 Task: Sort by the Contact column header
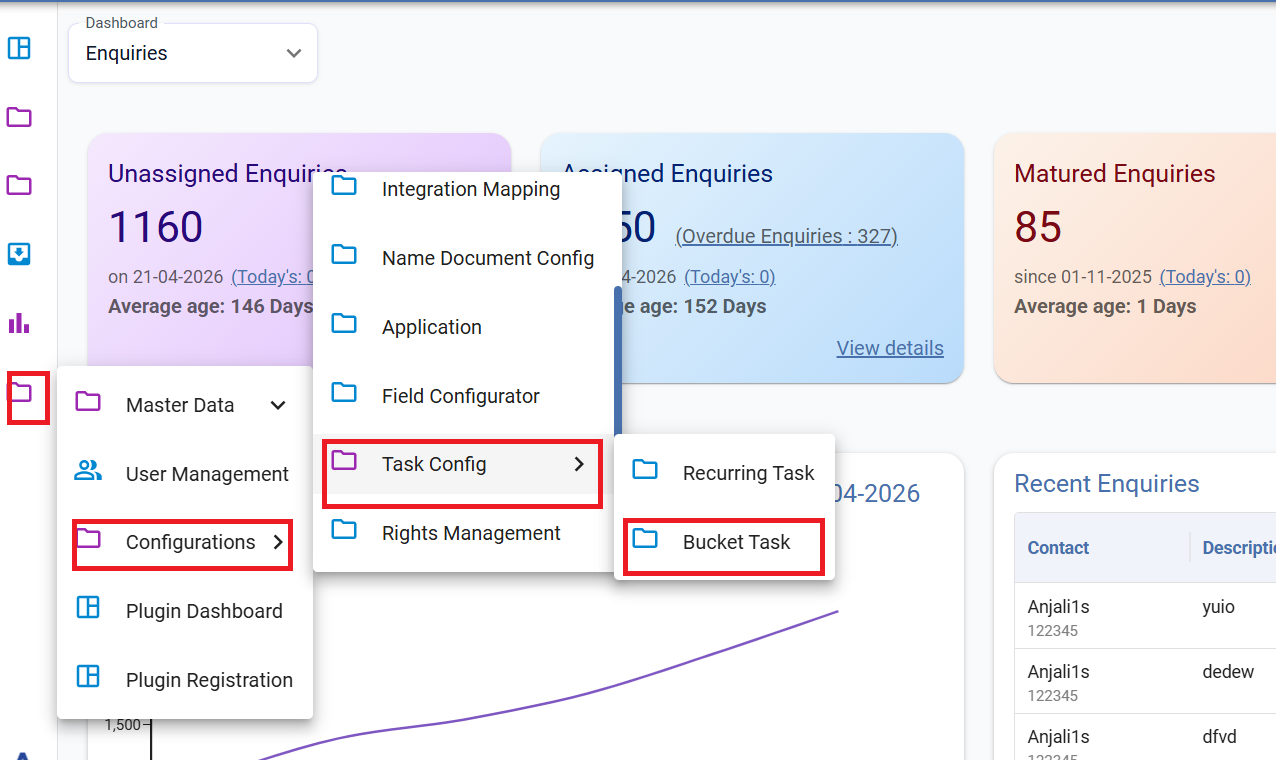(1058, 548)
